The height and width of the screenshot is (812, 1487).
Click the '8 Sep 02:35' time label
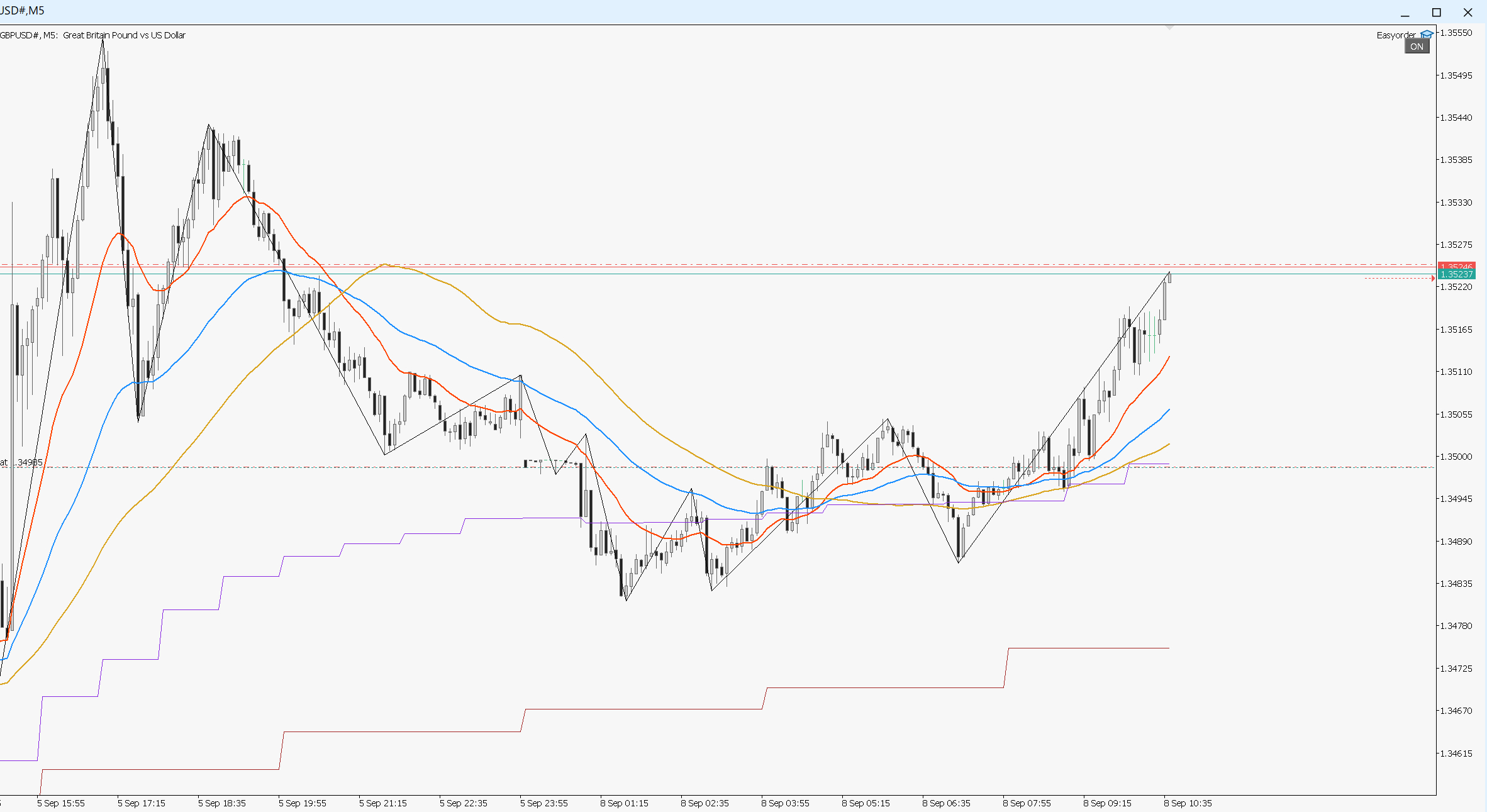(x=705, y=803)
